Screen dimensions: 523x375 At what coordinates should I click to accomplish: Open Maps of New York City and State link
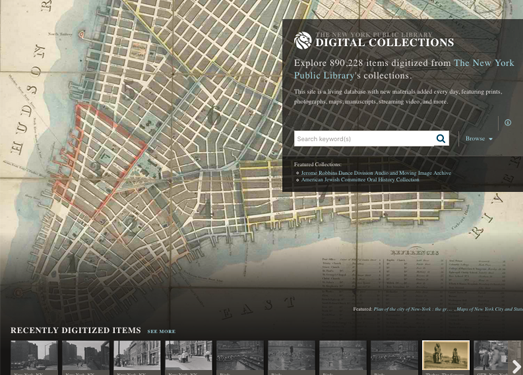coord(489,309)
